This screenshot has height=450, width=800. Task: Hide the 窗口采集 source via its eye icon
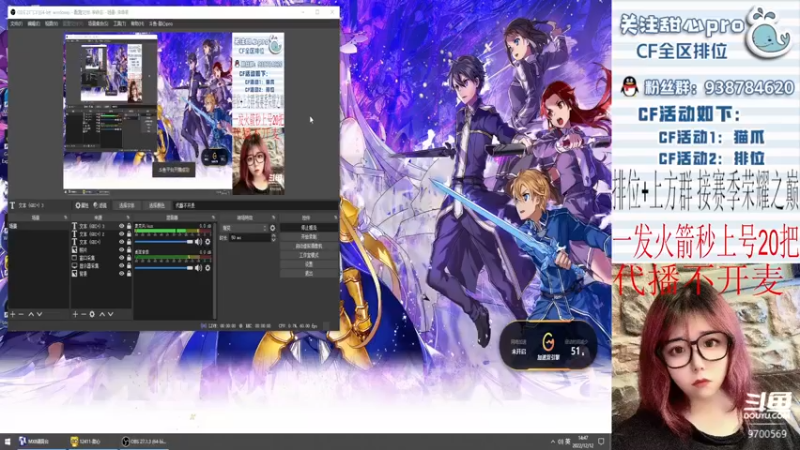tap(121, 258)
